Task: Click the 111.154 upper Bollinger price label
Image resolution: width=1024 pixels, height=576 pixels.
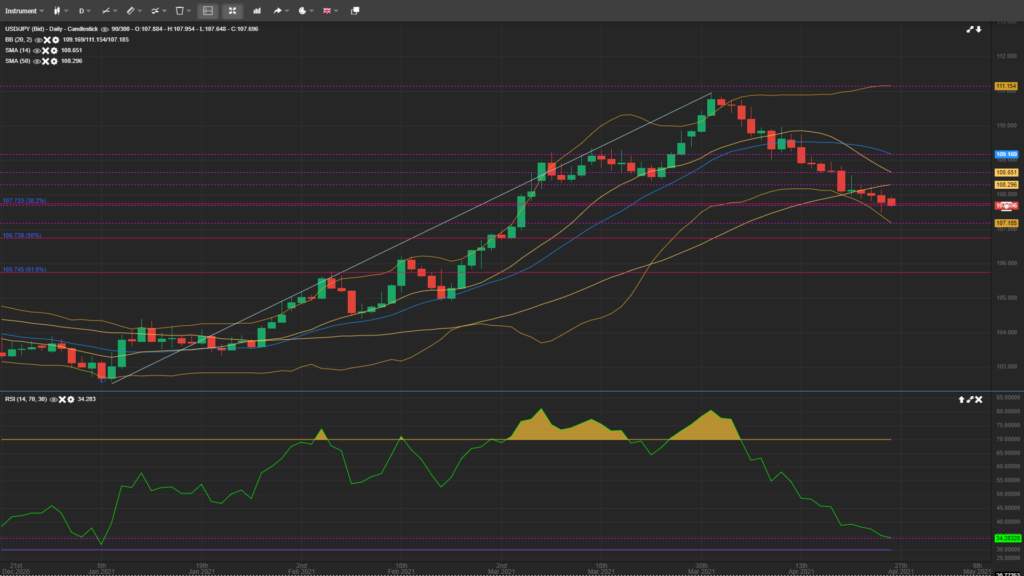Action: pyautogui.click(x=1006, y=86)
